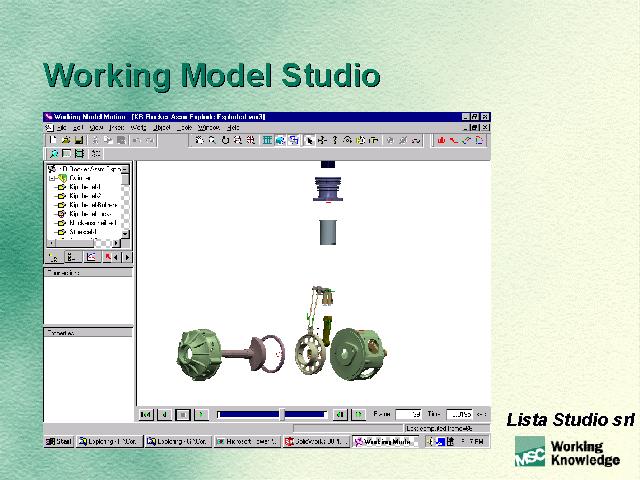The width and height of the screenshot is (640, 480).
Task: Open the Window menu
Action: click(x=209, y=127)
